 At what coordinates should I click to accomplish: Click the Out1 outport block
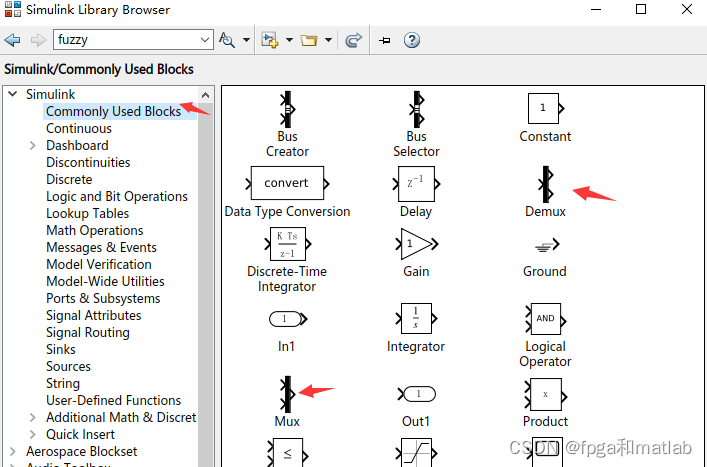(x=417, y=394)
